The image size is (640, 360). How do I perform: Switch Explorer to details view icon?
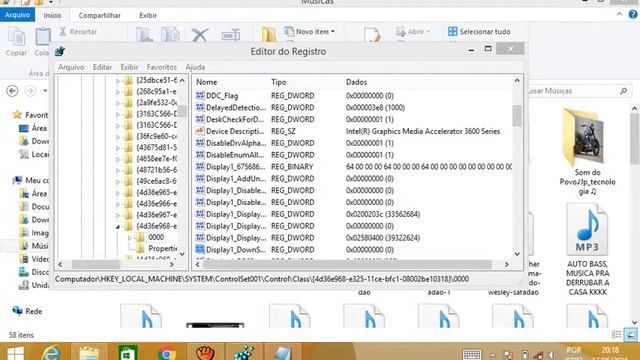[616, 335]
